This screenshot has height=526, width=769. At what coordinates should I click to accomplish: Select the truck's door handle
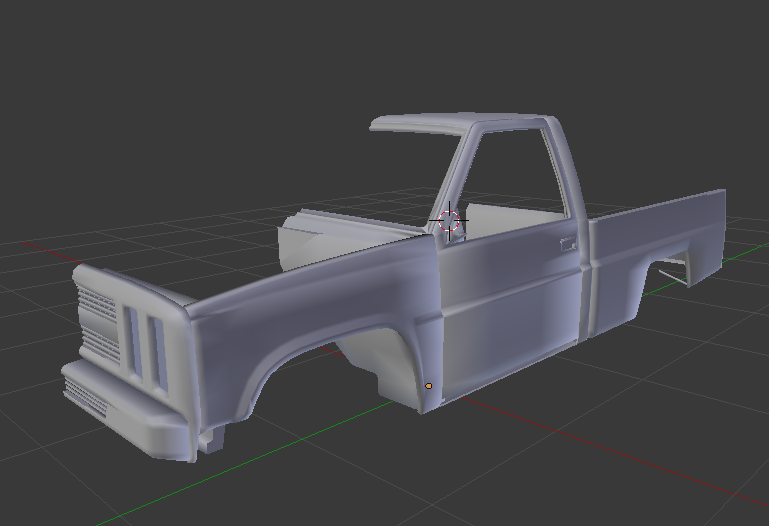pyautogui.click(x=568, y=244)
